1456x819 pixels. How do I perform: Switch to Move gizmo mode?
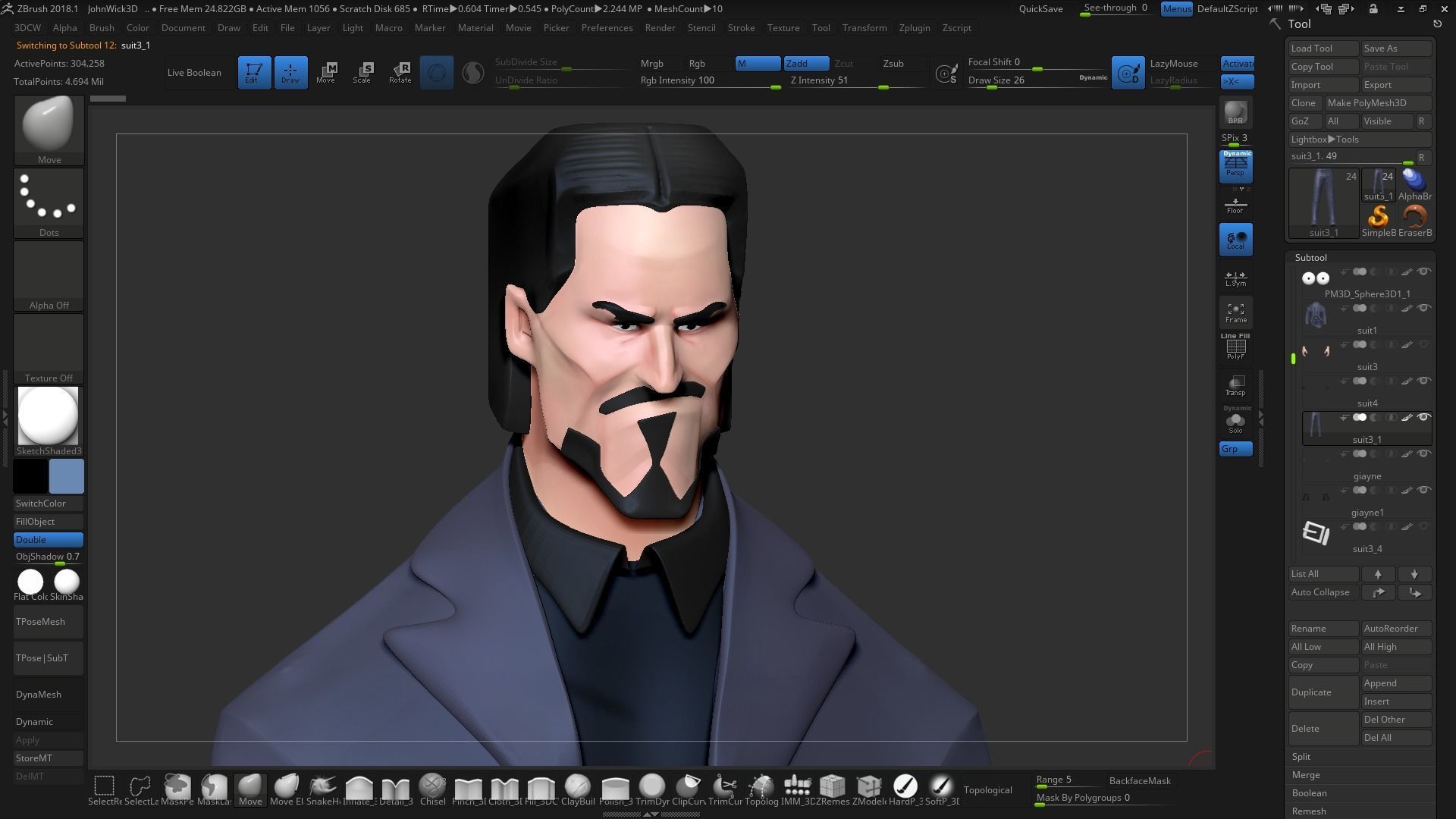(326, 72)
